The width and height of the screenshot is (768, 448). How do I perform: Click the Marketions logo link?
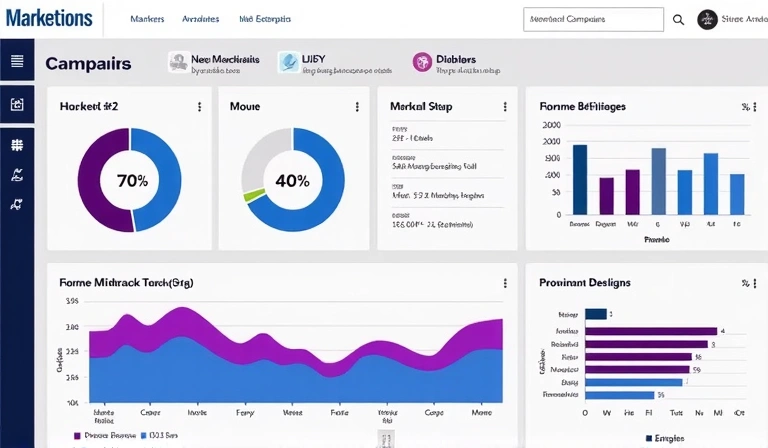click(48, 18)
